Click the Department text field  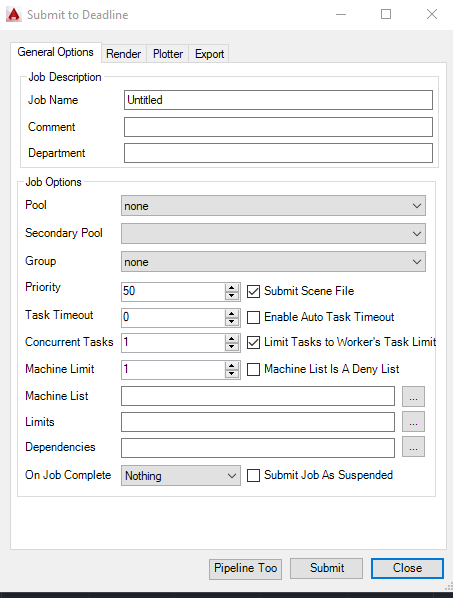[x=278, y=153]
